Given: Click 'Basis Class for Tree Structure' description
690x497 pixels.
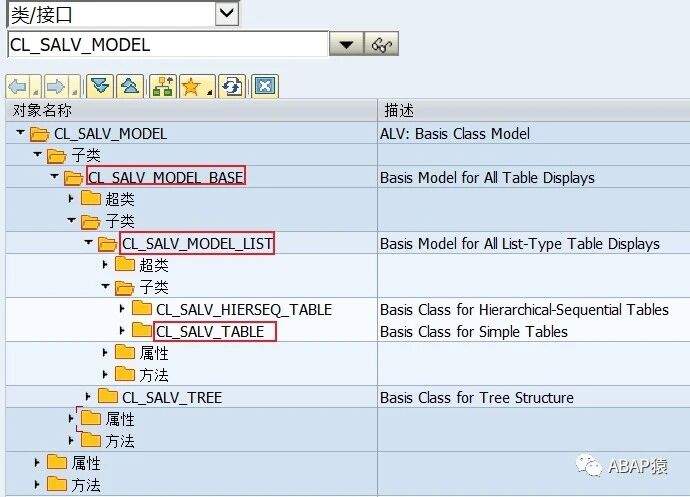Looking at the screenshot, I should [x=477, y=398].
